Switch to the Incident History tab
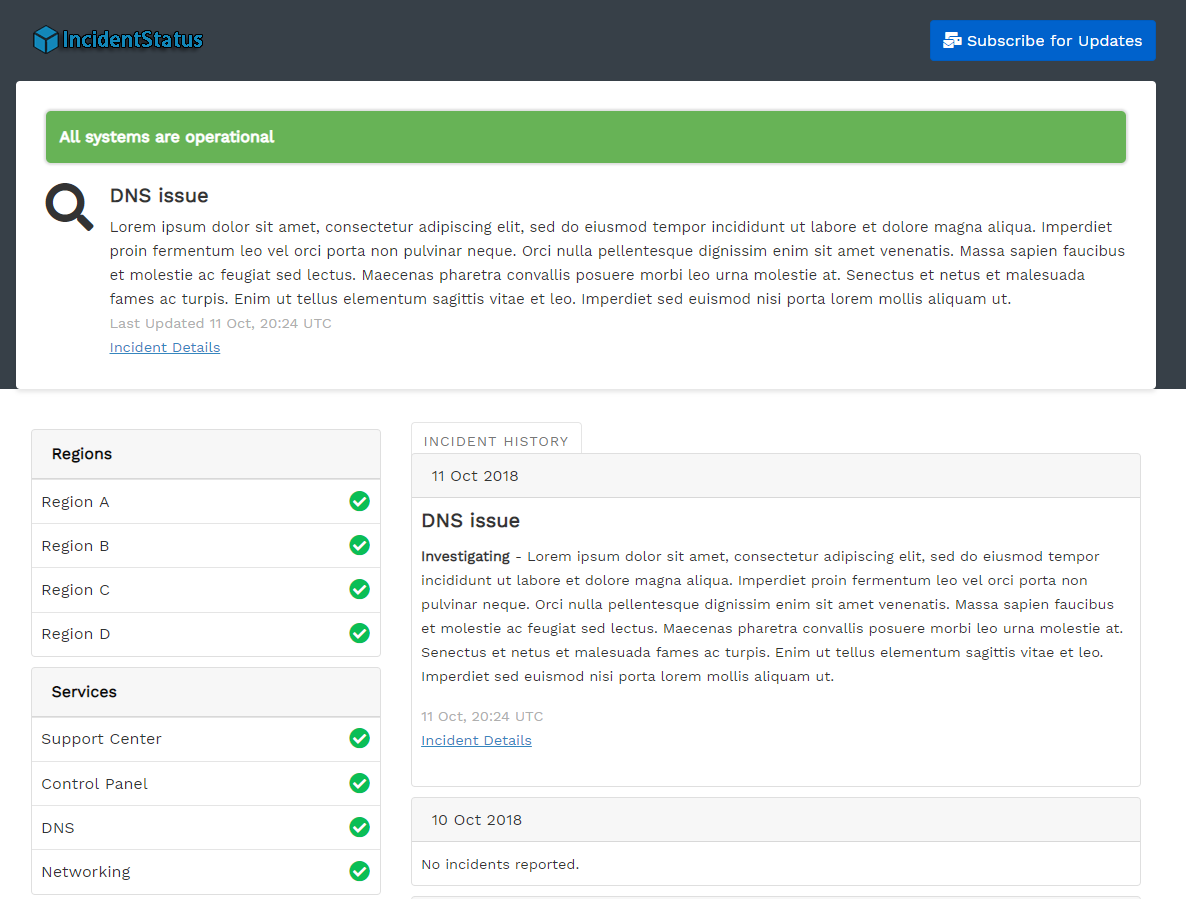This screenshot has width=1186, height=899. pos(496,440)
